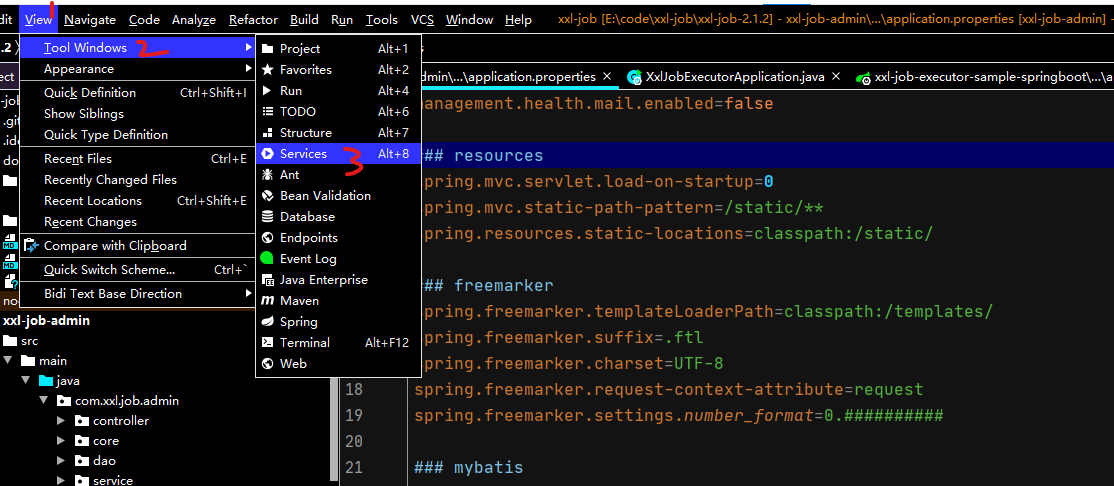Image resolution: width=1114 pixels, height=486 pixels.
Task: Click the Web globe icon
Action: pos(268,364)
